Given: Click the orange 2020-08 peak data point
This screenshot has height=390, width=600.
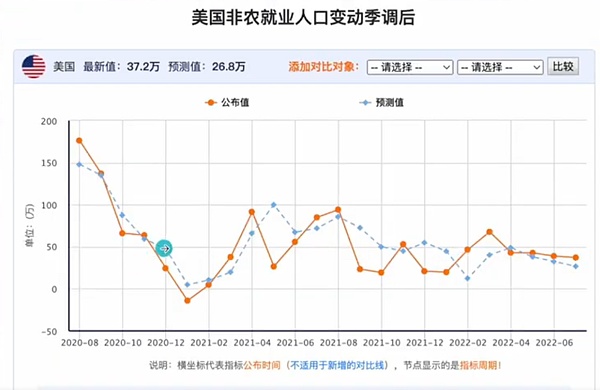Looking at the screenshot, I should click(79, 140).
